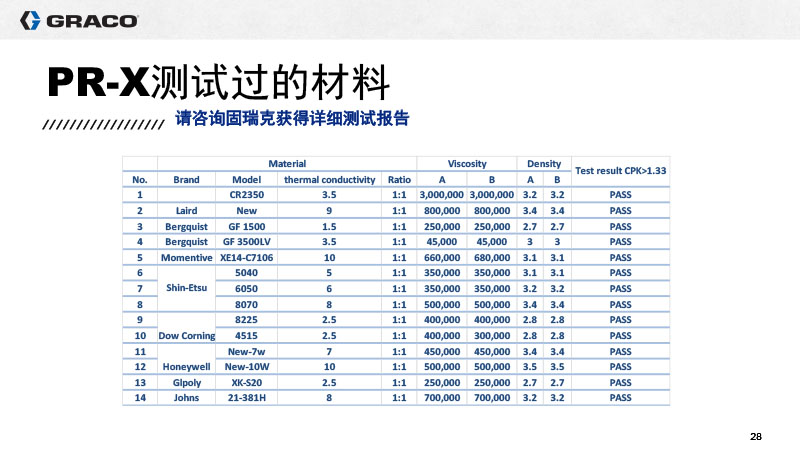Click model cell New-7w
The height and width of the screenshot is (450, 800).
(246, 352)
